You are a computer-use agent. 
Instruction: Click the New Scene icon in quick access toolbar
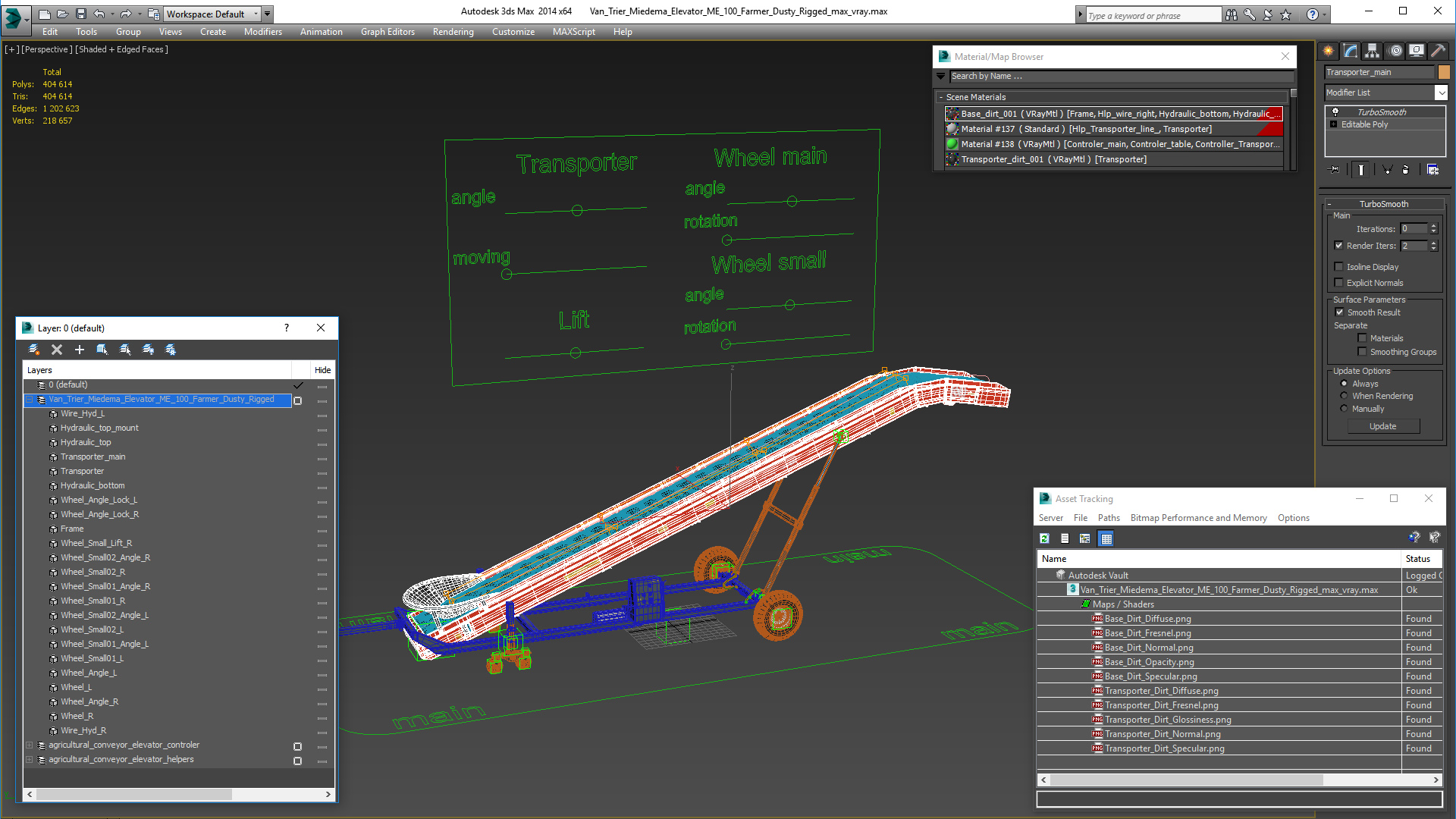point(45,14)
